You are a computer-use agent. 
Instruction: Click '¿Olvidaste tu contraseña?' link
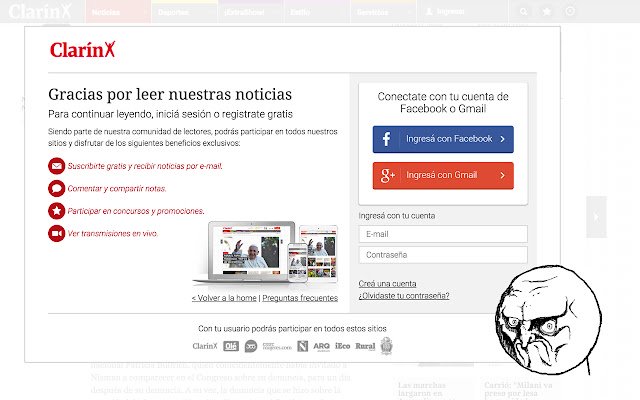pos(404,296)
